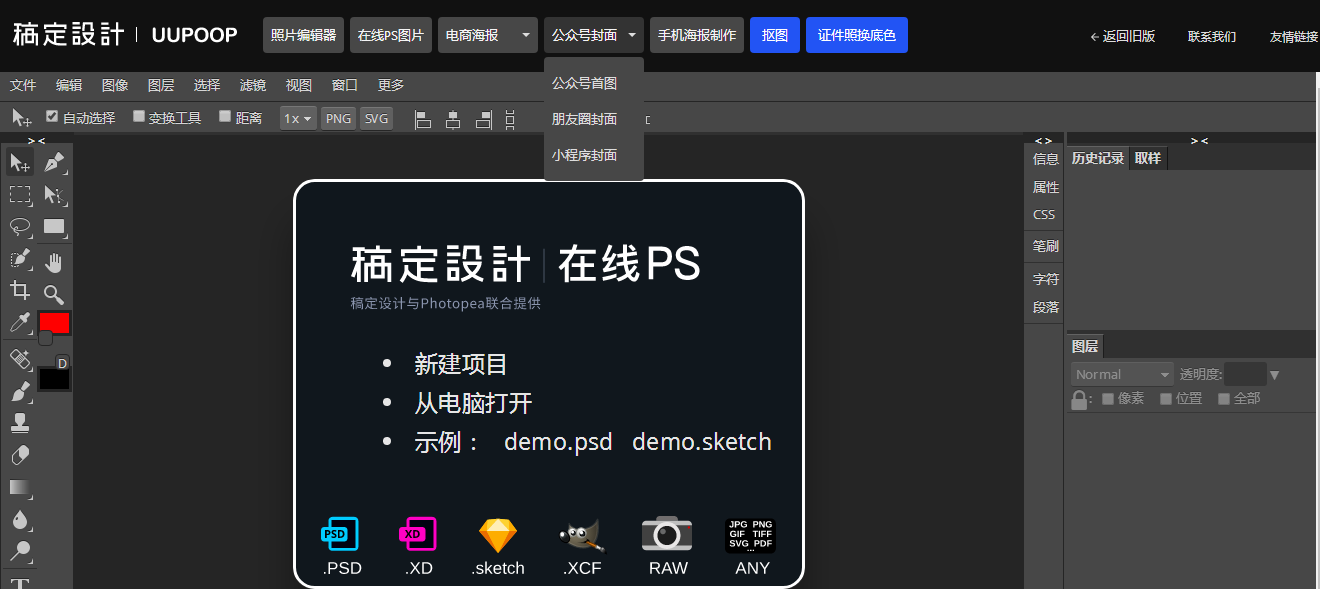
Task: Choose 公众号首图 from the dropdown menu
Action: pos(594,83)
